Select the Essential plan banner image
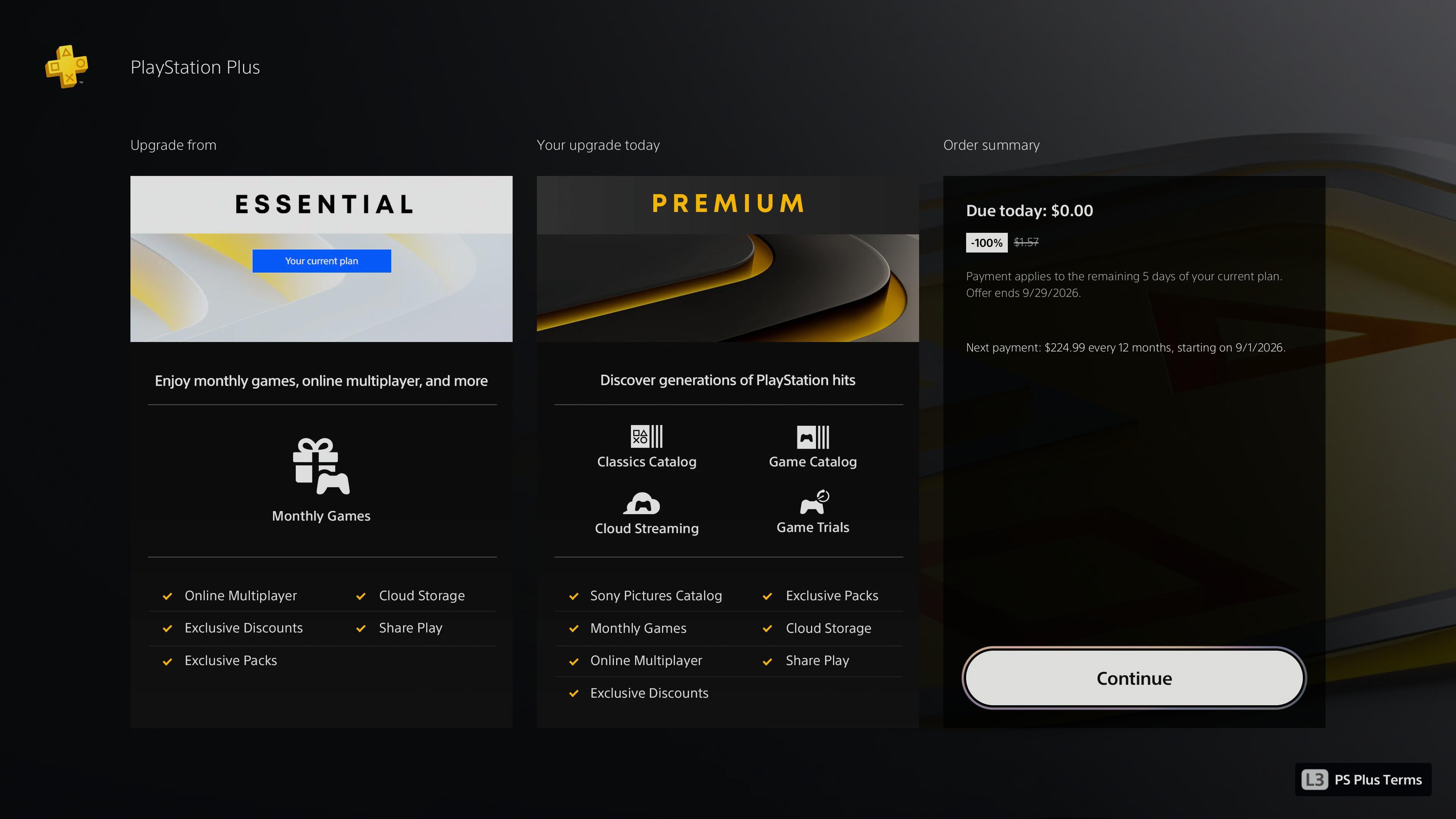 tap(322, 288)
